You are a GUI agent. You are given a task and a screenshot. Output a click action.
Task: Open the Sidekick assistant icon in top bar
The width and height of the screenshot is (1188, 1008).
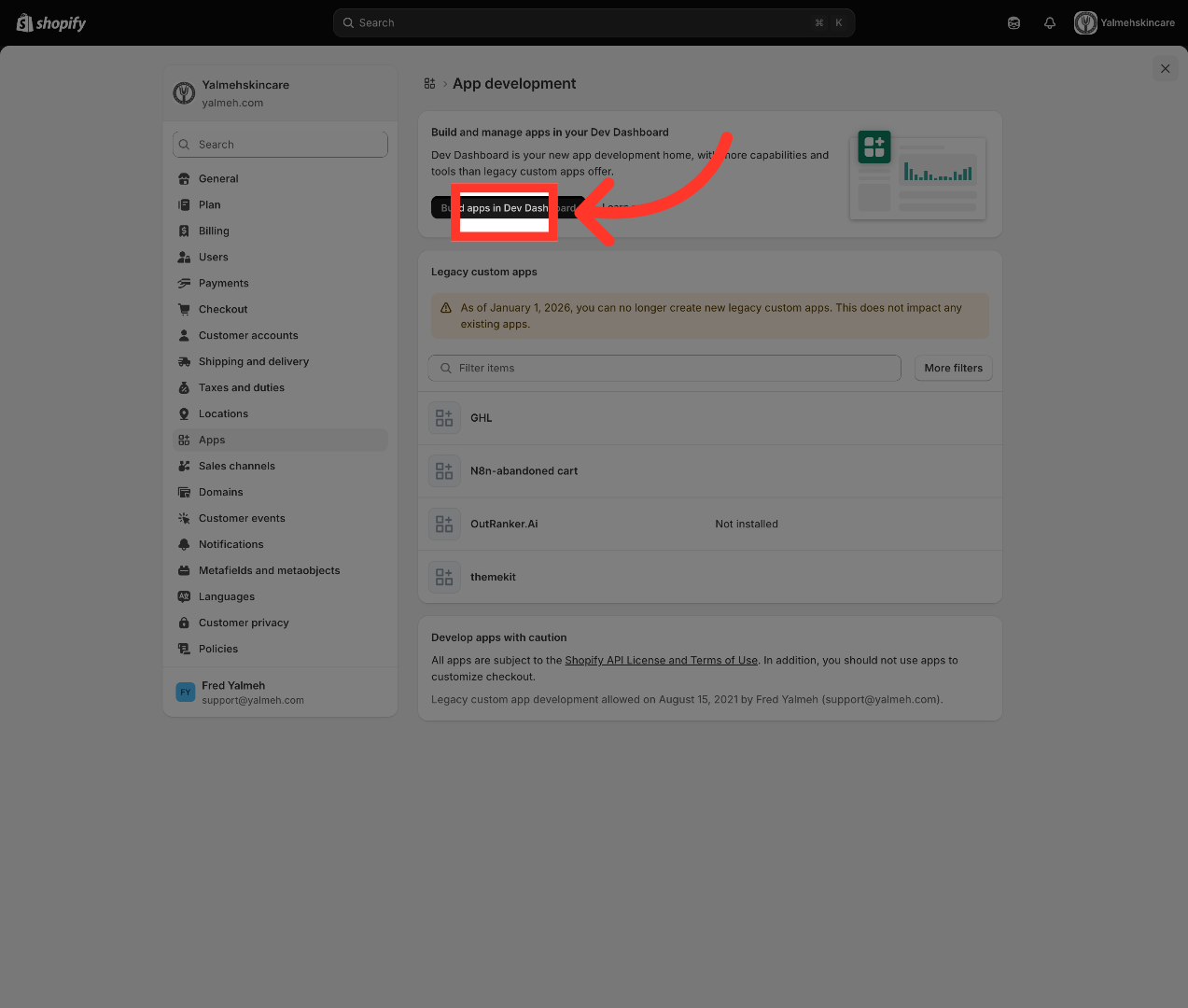(x=1013, y=23)
